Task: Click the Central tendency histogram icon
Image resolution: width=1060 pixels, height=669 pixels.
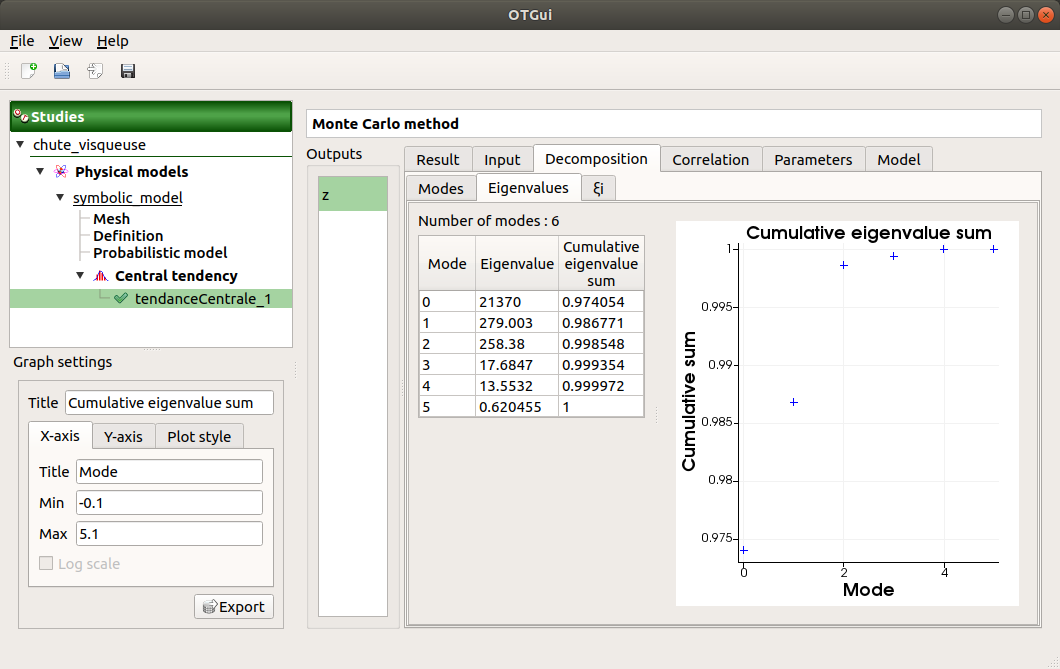Action: (100, 275)
